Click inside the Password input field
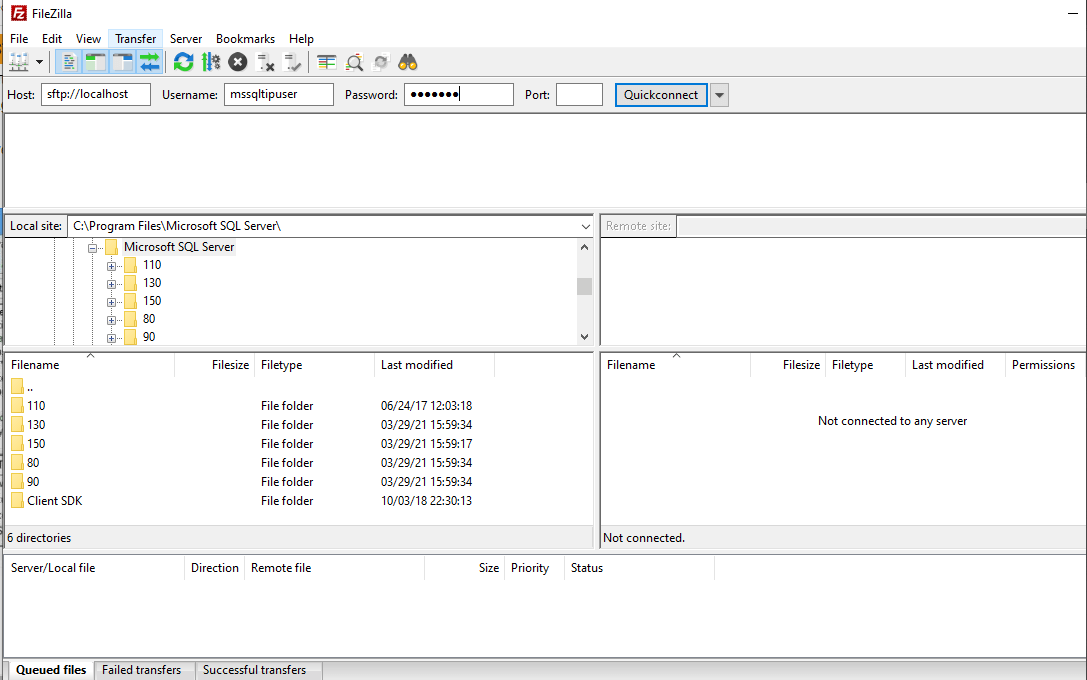Viewport: 1087px width, 680px height. [x=458, y=94]
